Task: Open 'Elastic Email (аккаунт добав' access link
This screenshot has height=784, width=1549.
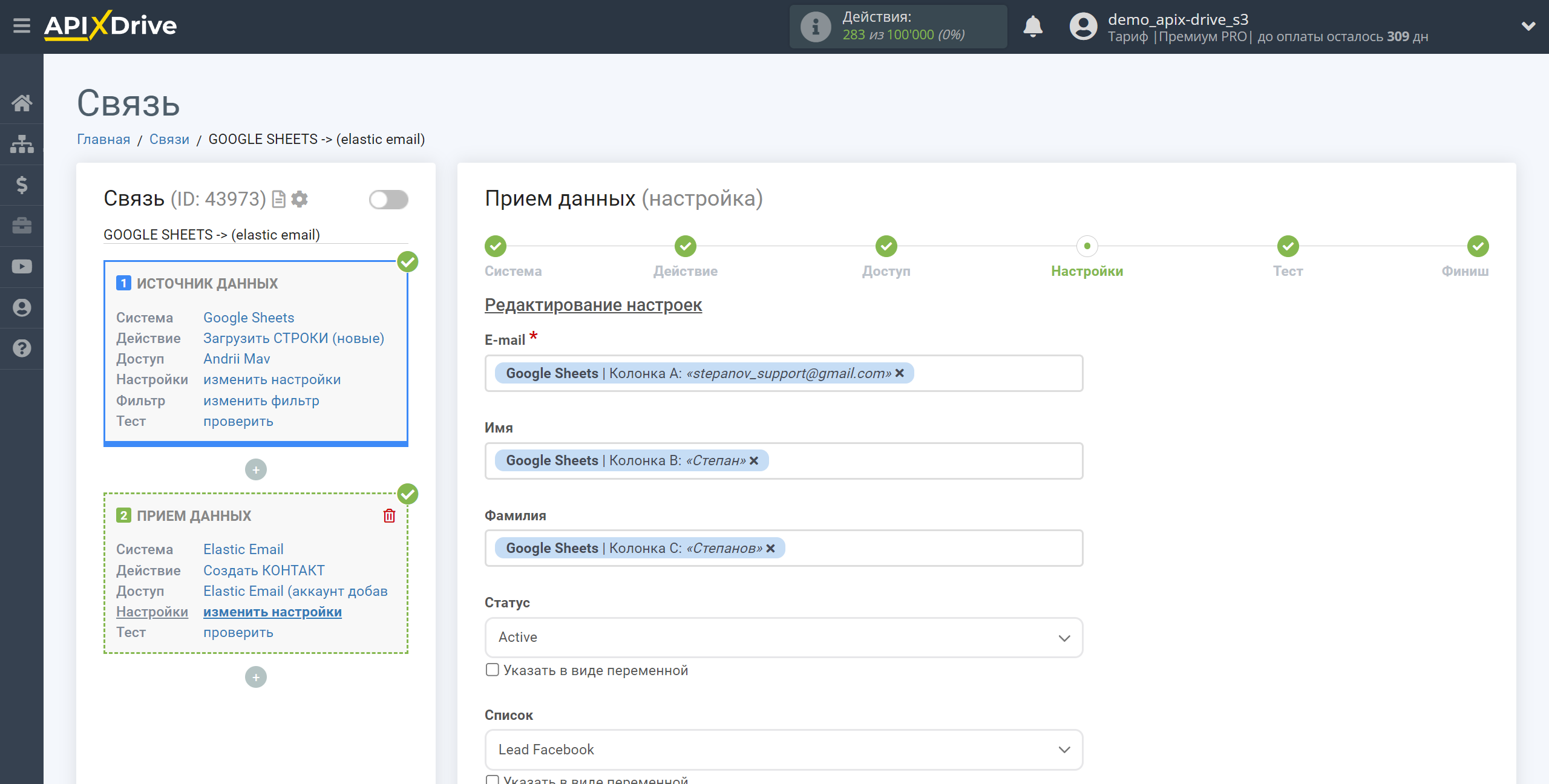Action: tap(295, 591)
